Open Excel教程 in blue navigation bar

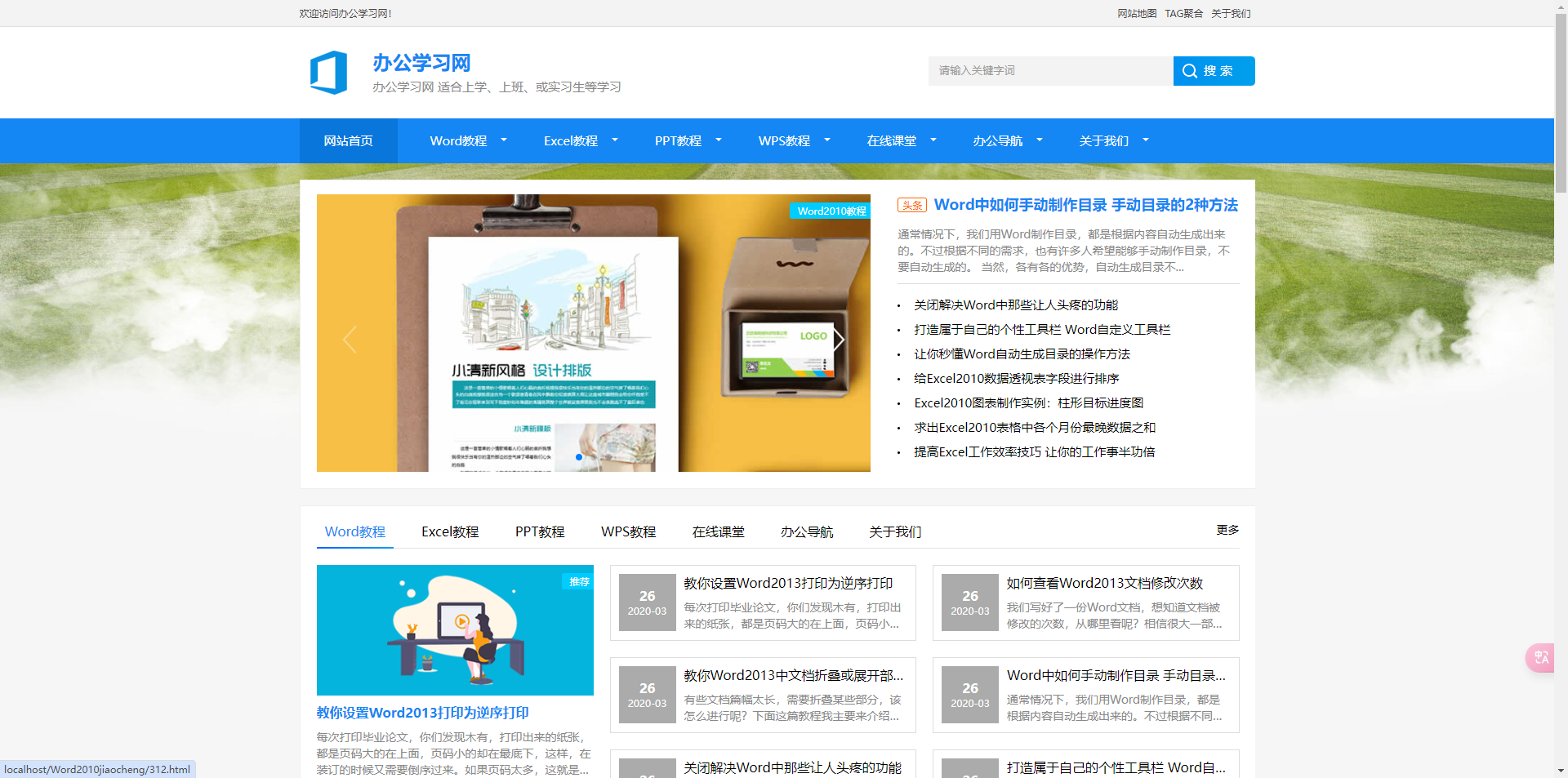click(571, 140)
